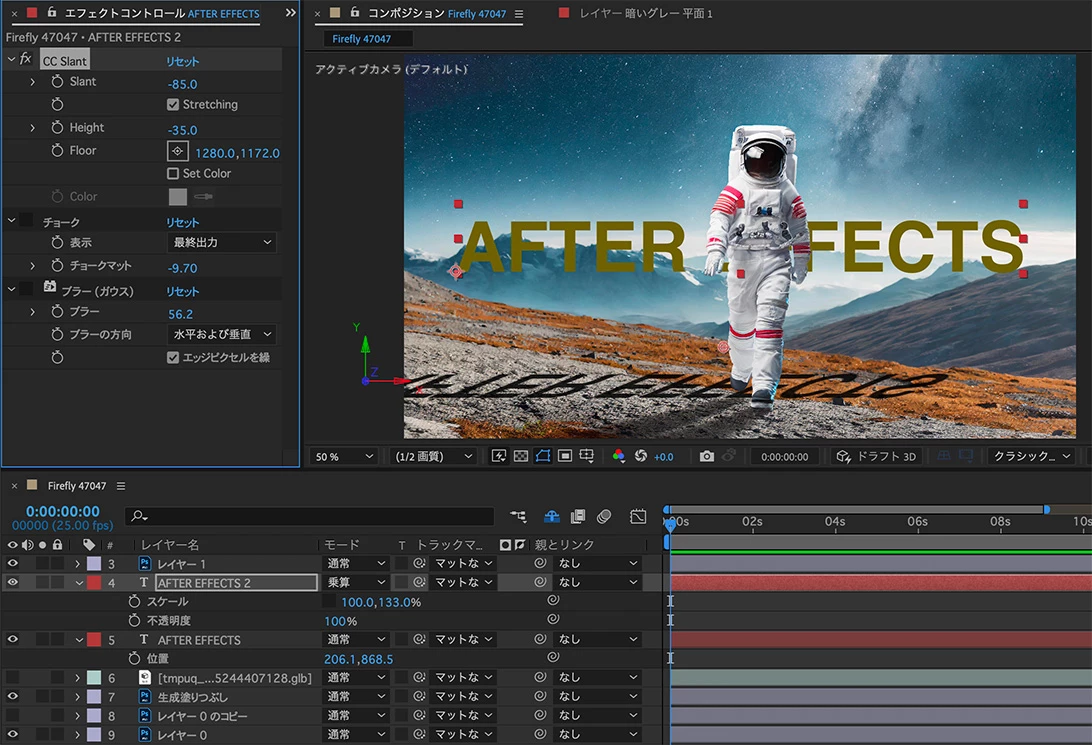Reset the CC Slant effect
This screenshot has height=745, width=1092.
[182, 61]
